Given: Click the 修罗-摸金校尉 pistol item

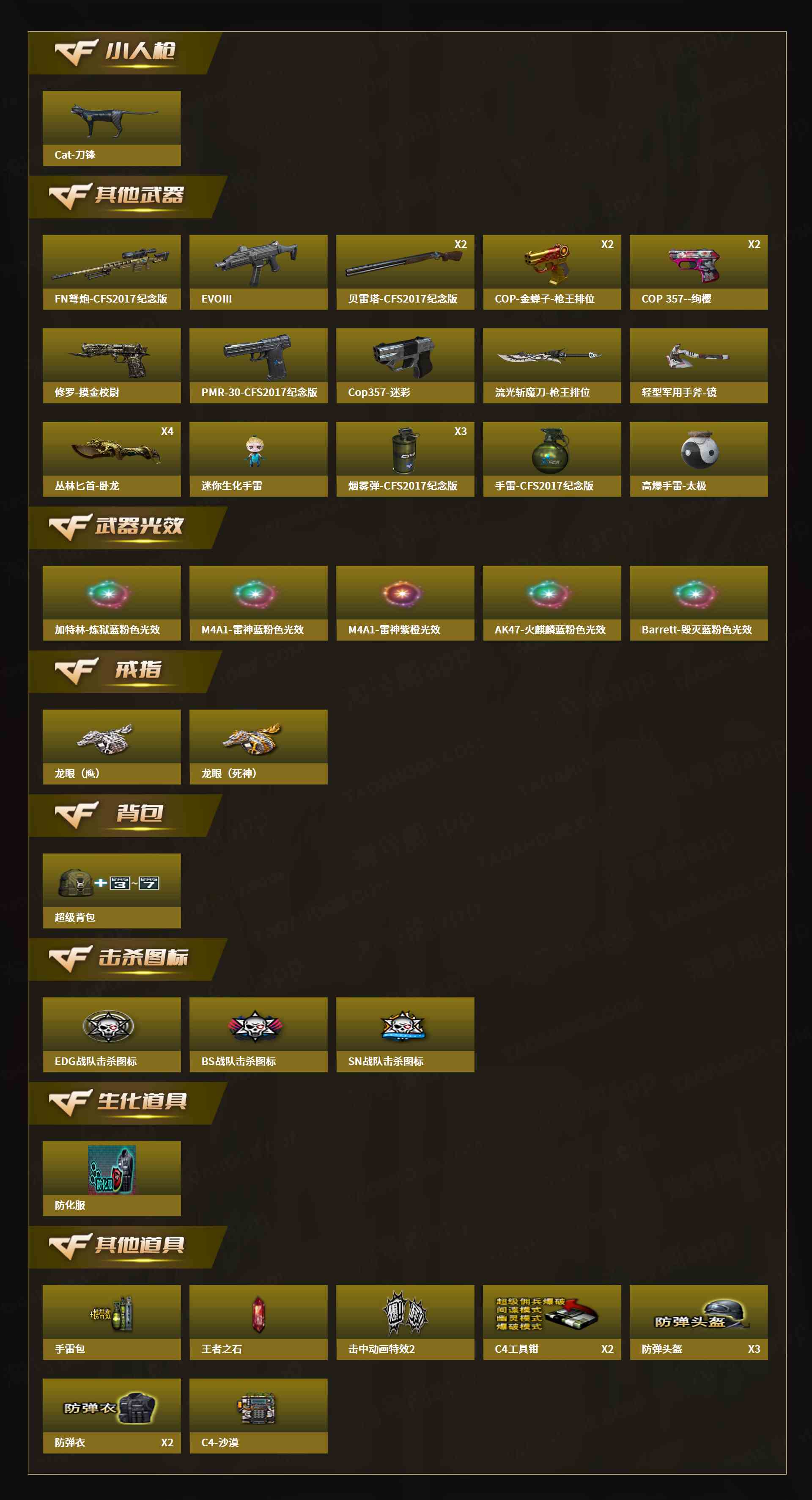Looking at the screenshot, I should (112, 366).
